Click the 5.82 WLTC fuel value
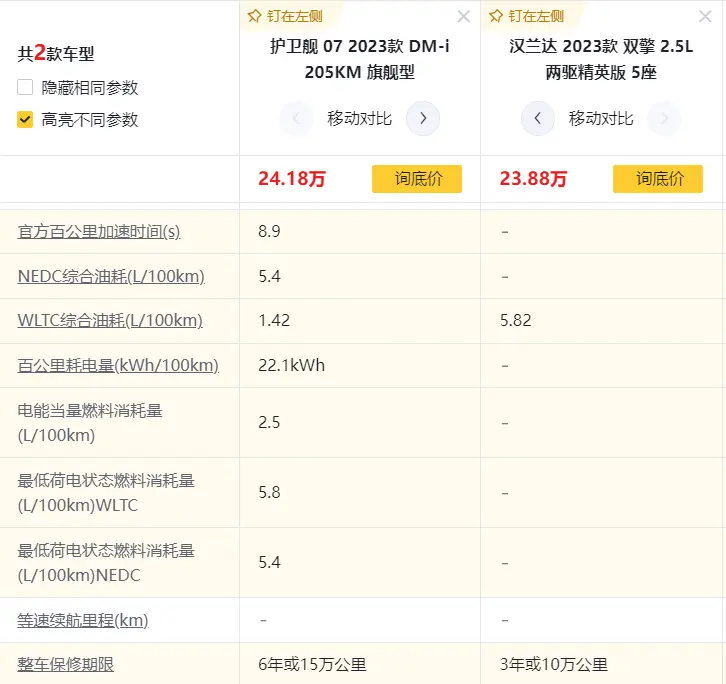Image resolution: width=726 pixels, height=684 pixels. point(516,320)
